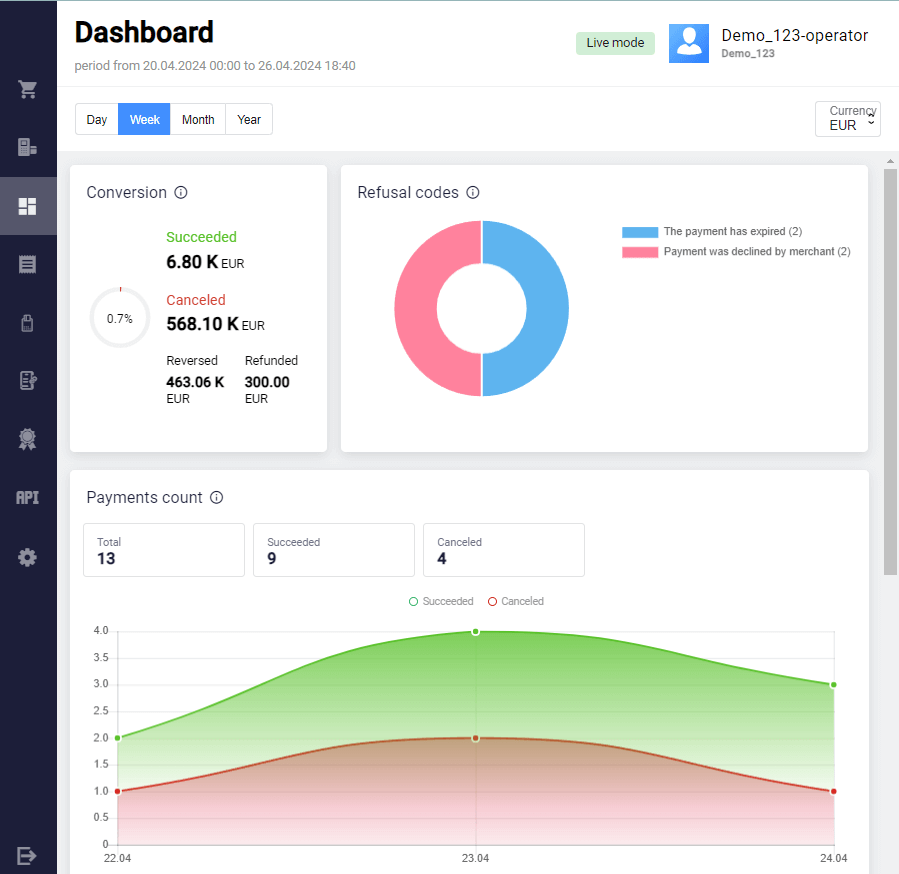Click info icon beside Payments count
This screenshot has width=899, height=874.
point(216,498)
